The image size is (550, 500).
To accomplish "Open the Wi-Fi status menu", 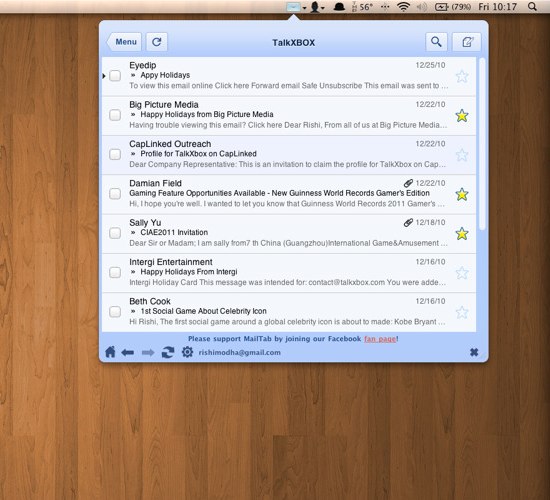I will 403,7.
